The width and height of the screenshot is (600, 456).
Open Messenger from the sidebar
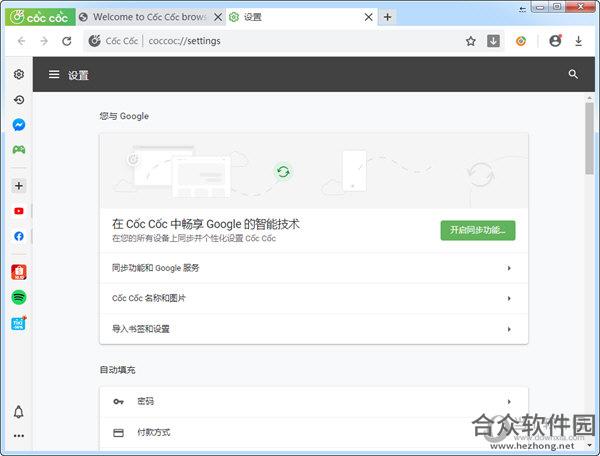pyautogui.click(x=19, y=125)
